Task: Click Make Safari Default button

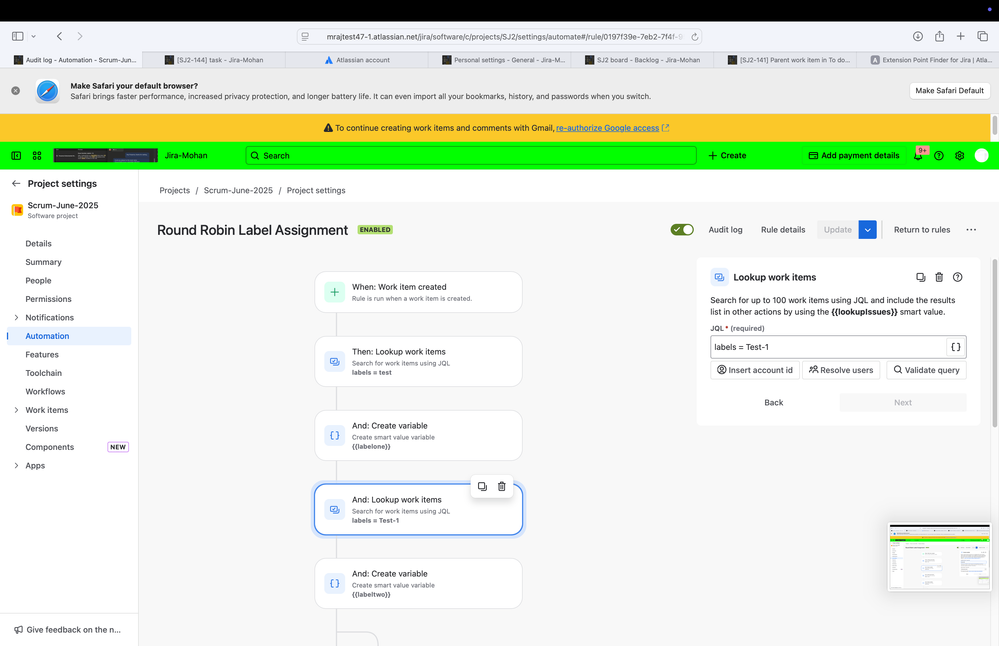Action: 949,90
